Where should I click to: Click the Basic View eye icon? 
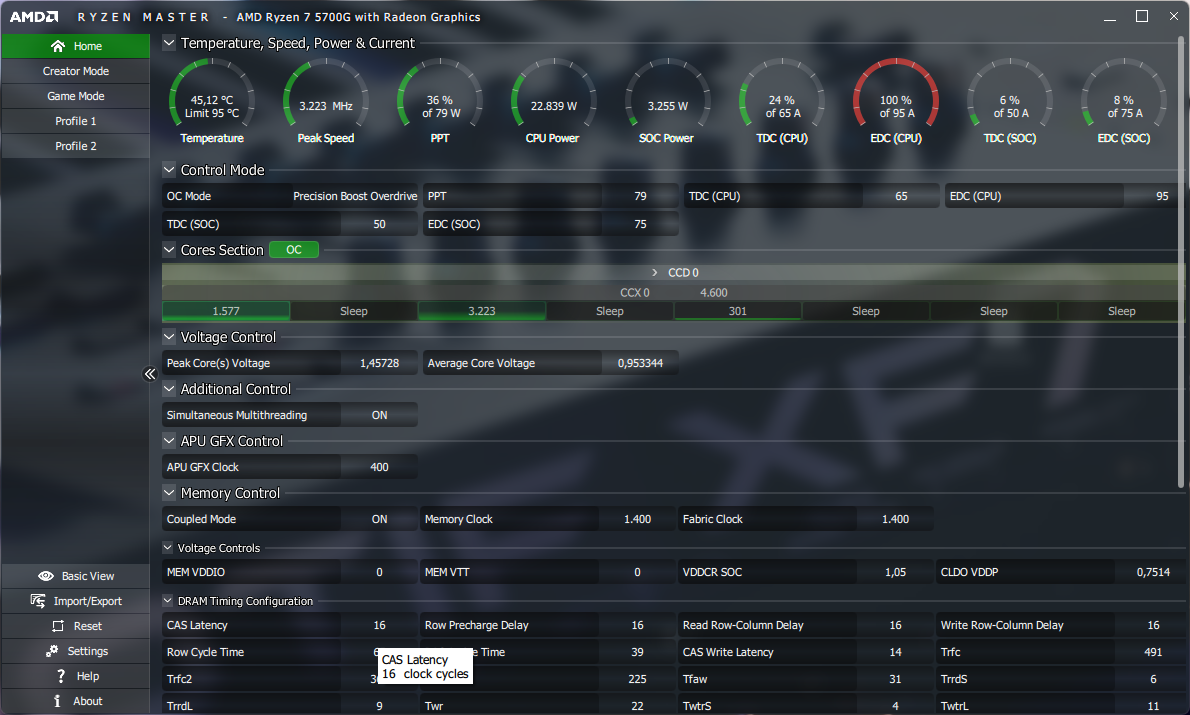pos(46,576)
